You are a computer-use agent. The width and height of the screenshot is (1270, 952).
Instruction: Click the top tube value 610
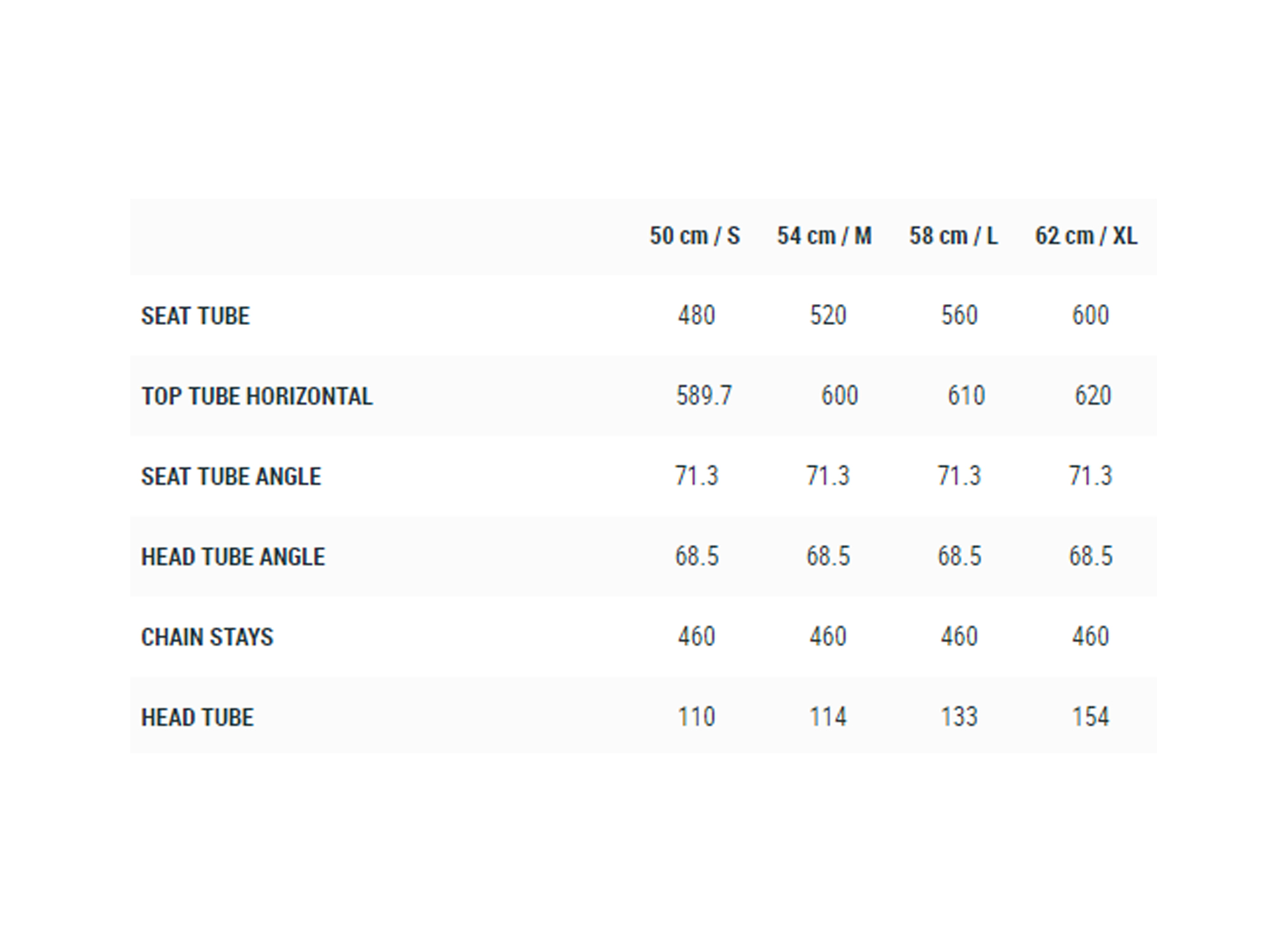pos(966,396)
